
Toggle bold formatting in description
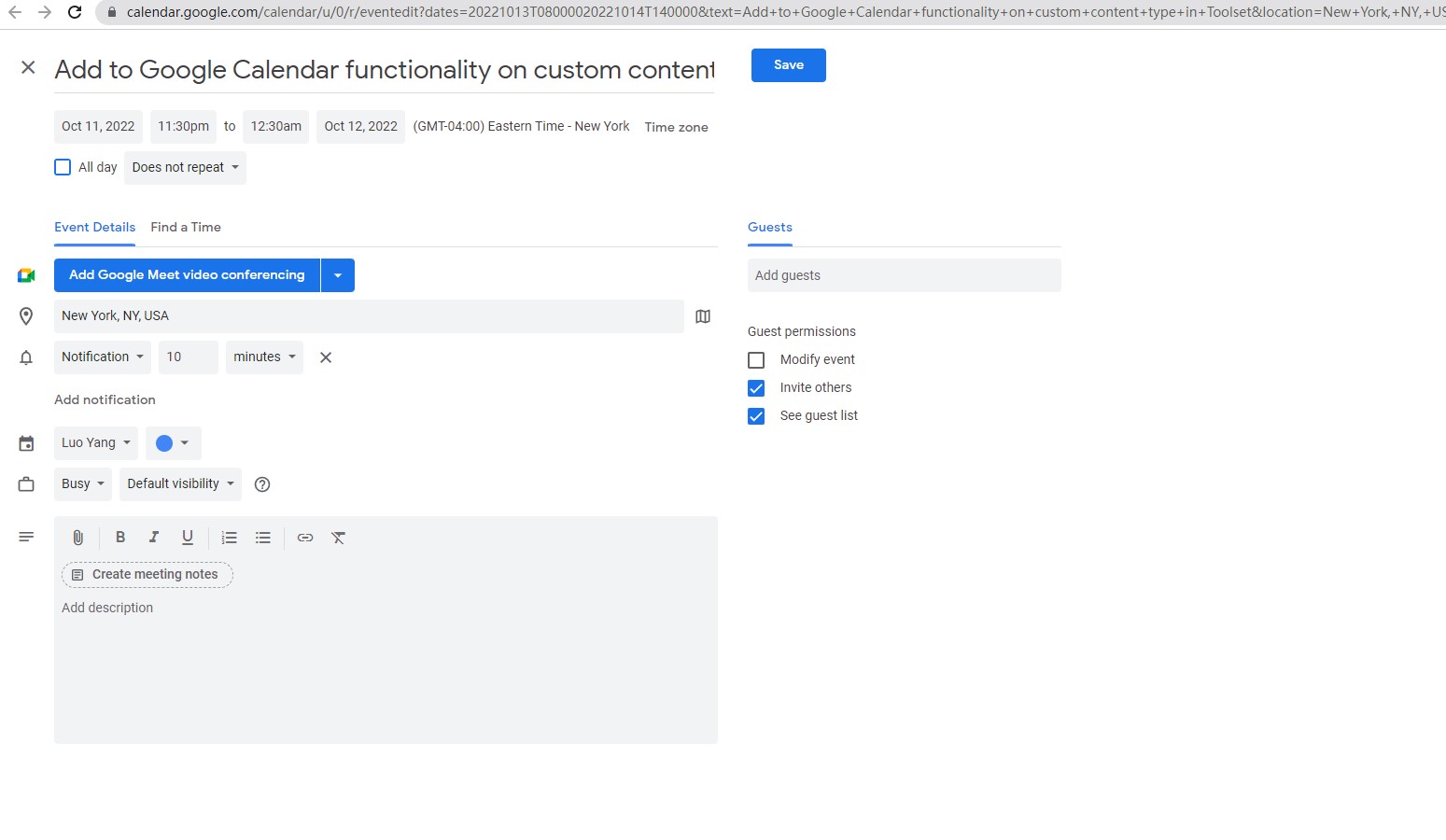coord(120,537)
